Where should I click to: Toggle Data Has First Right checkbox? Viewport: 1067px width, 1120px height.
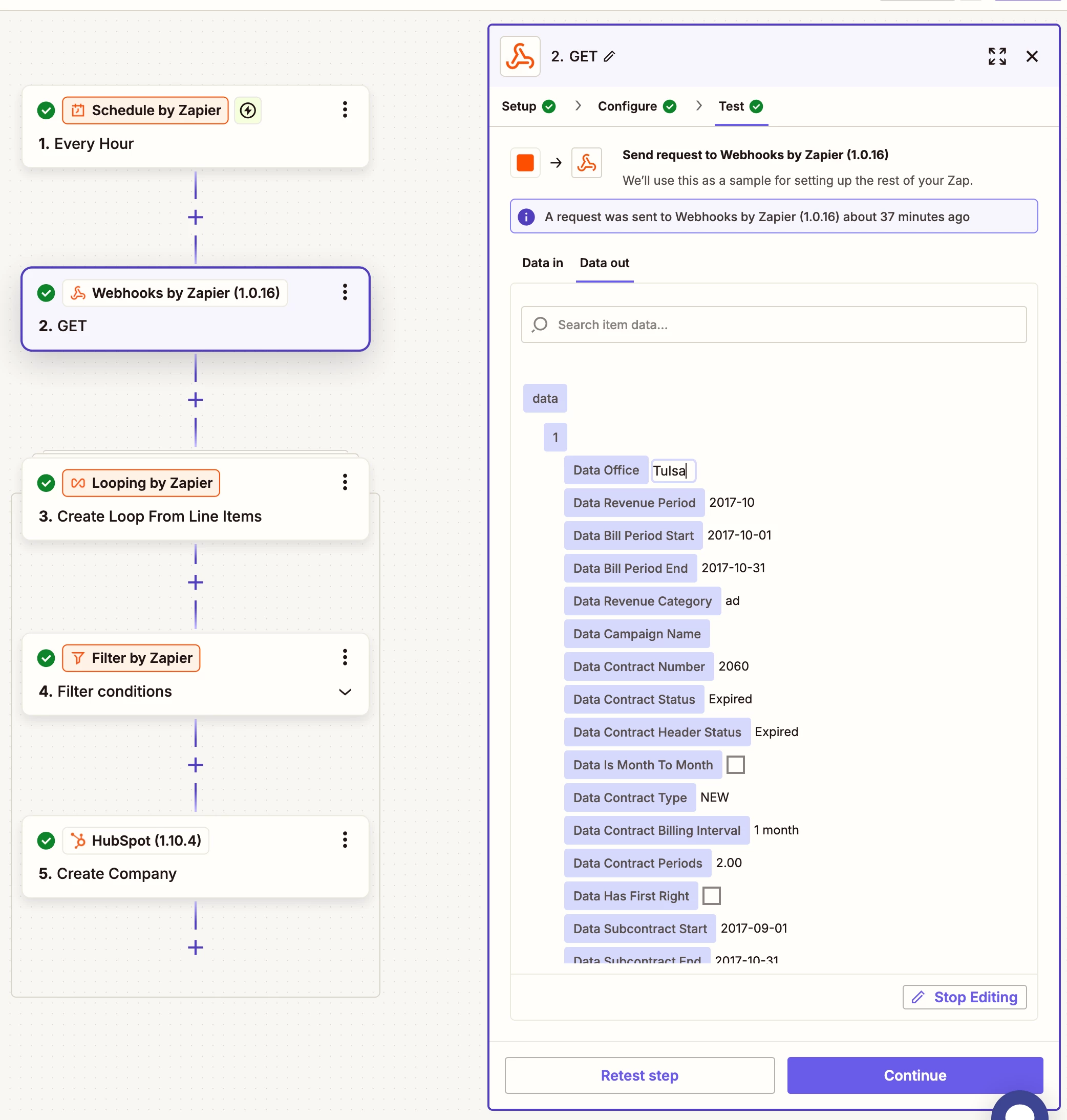point(712,895)
